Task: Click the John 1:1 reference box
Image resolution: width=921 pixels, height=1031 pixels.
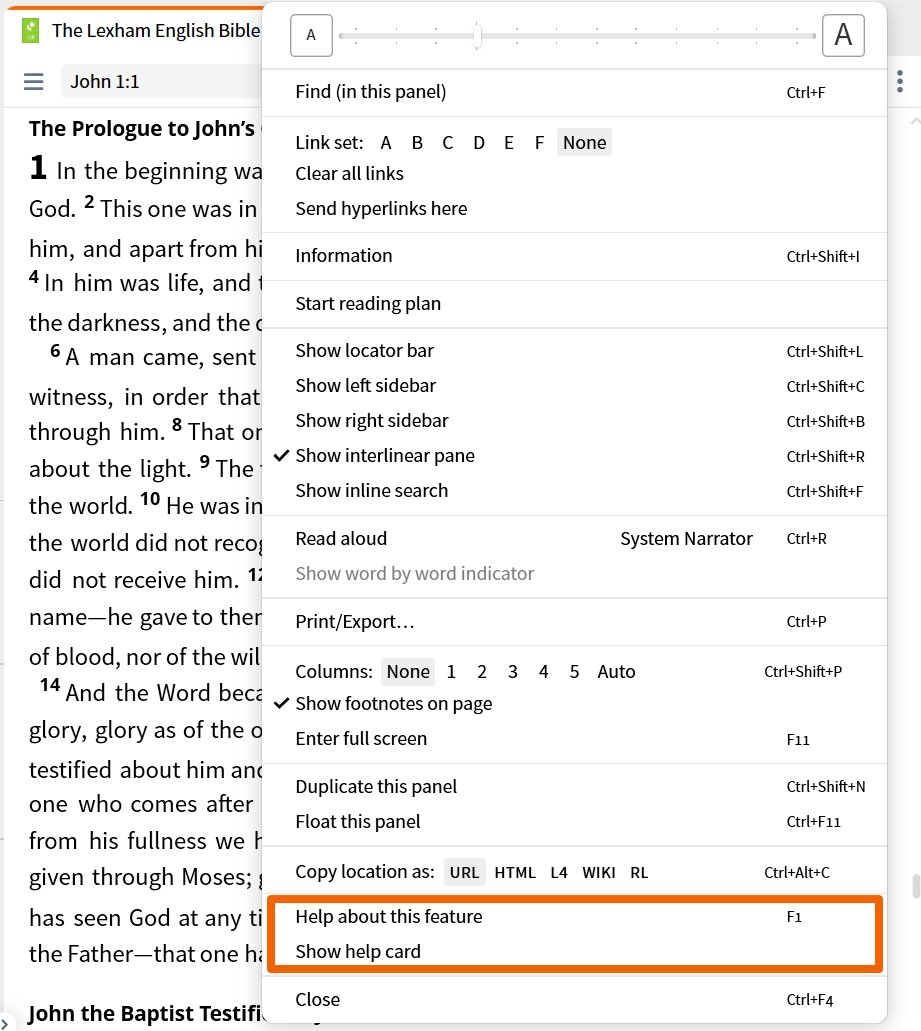Action: [161, 82]
